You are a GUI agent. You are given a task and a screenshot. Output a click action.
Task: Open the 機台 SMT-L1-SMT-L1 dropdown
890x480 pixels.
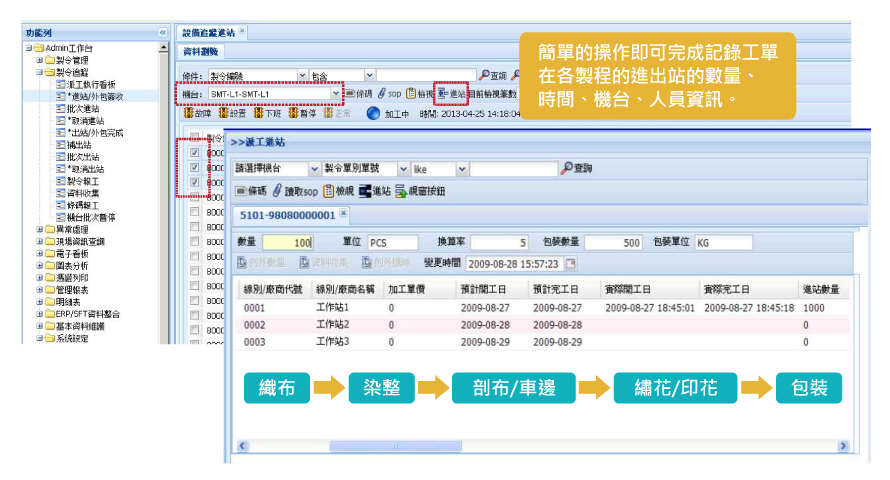(335, 94)
